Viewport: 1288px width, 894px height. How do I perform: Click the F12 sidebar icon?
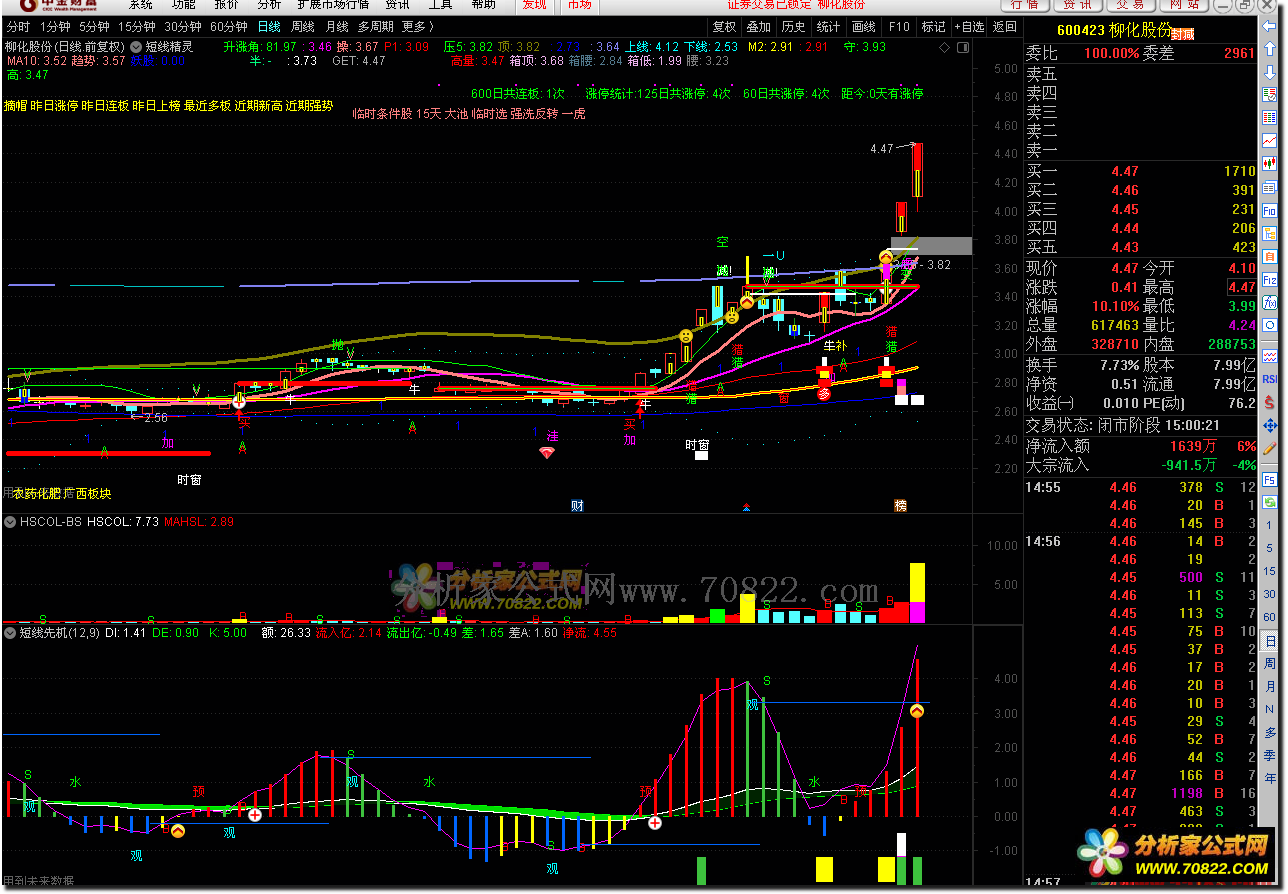[x=1269, y=279]
